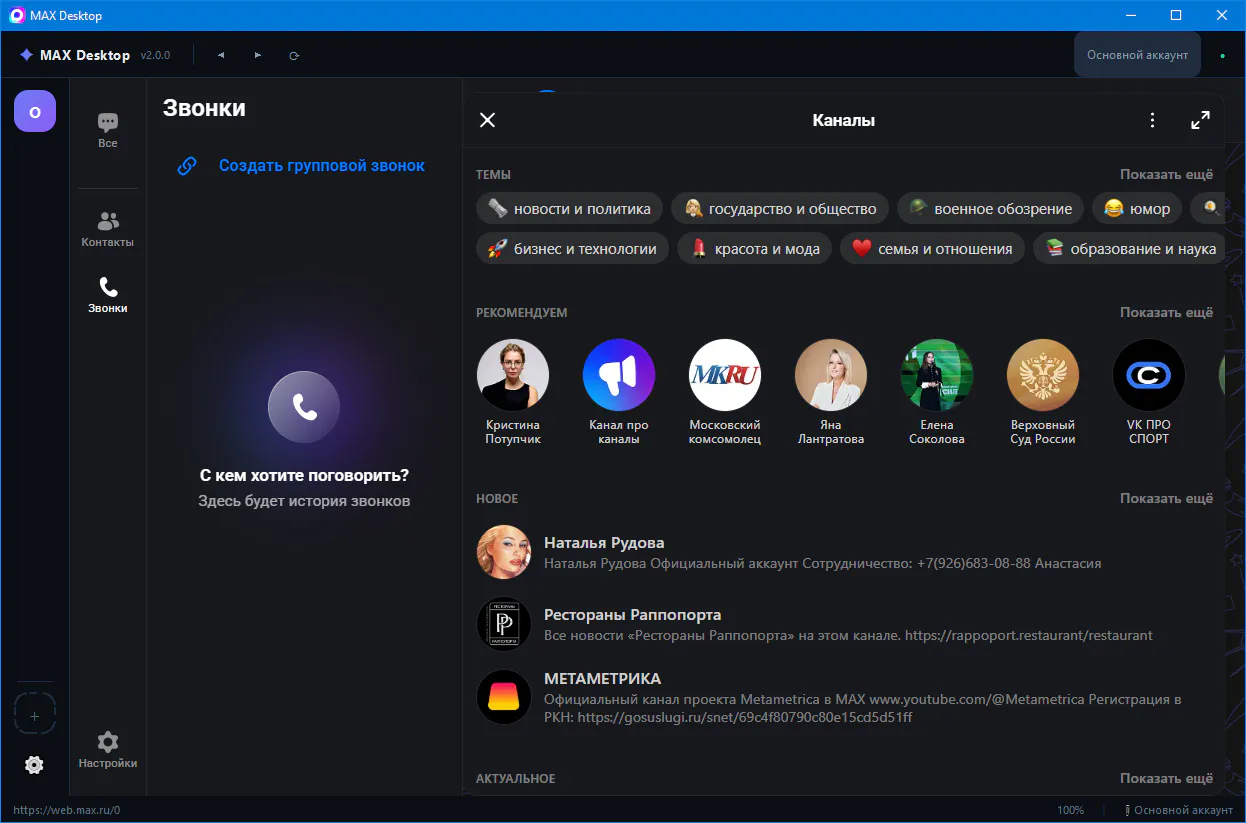
Task: Close the 'Каналы' panel
Action: (487, 120)
